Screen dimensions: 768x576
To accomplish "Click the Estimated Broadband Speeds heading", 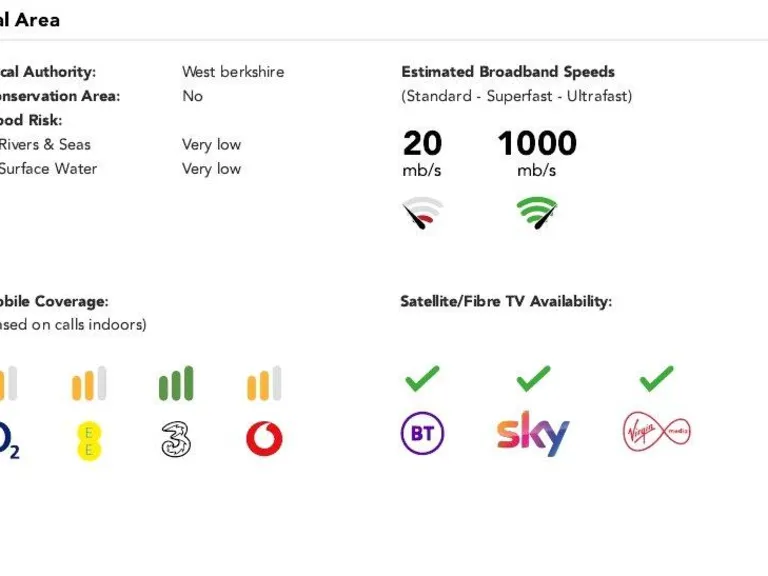I will pos(508,72).
